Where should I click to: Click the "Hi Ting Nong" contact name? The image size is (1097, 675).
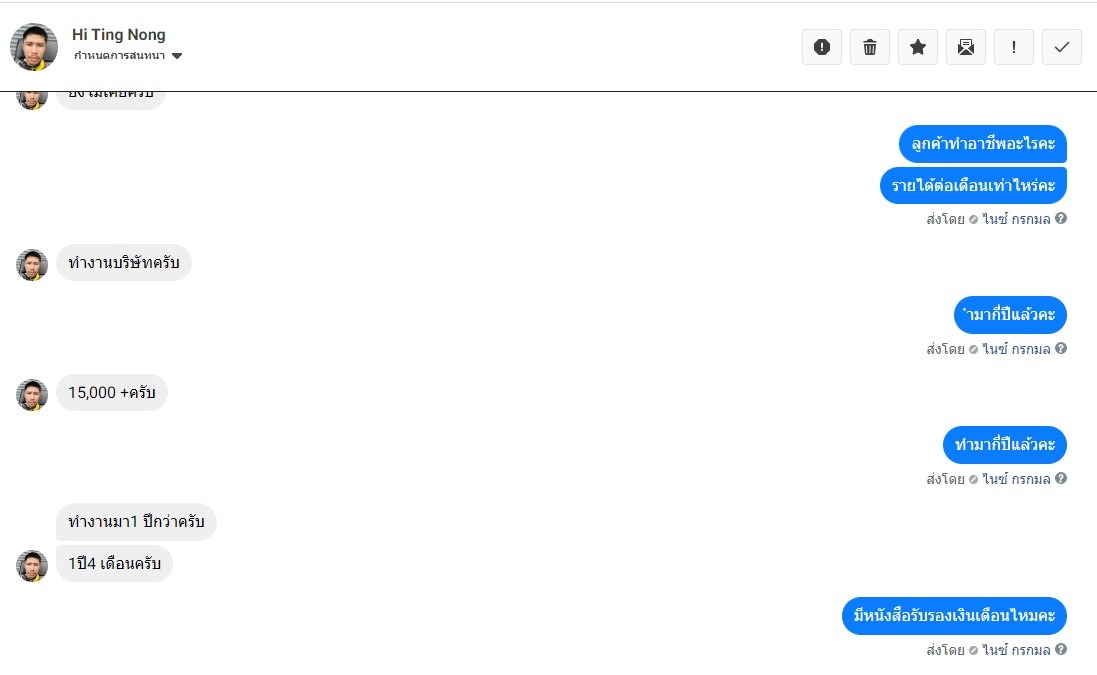tap(119, 35)
